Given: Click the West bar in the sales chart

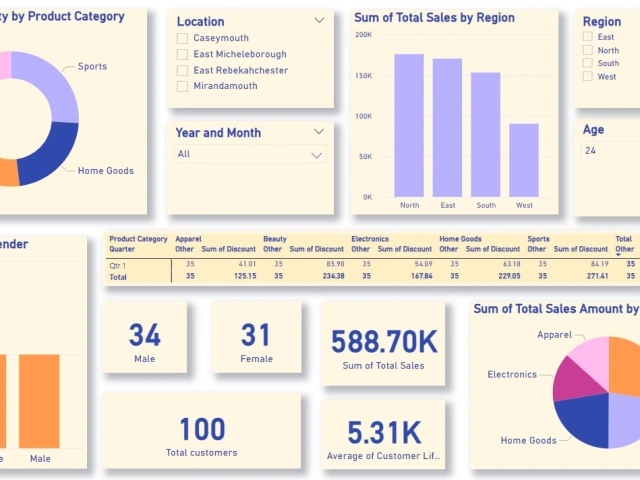Looking at the screenshot, I should point(524,160).
